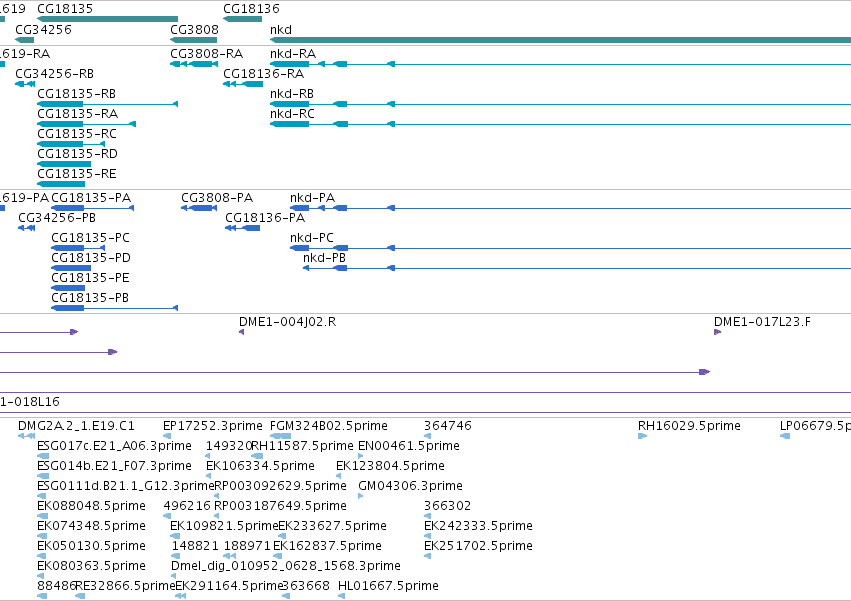
Task: Click the EK123804.5prime EST label
Action: (x=390, y=466)
